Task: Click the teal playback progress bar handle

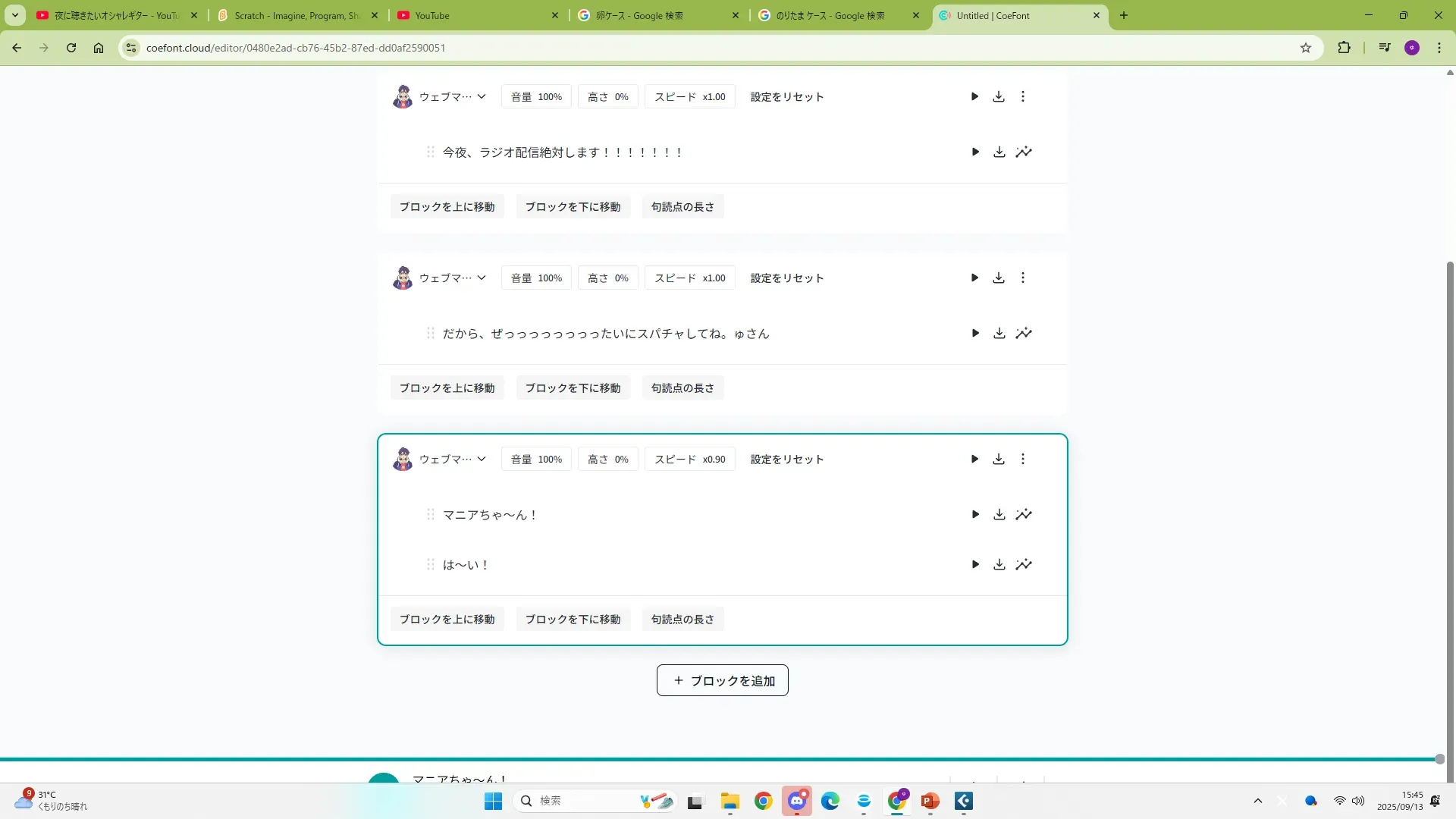Action: pyautogui.click(x=1439, y=758)
